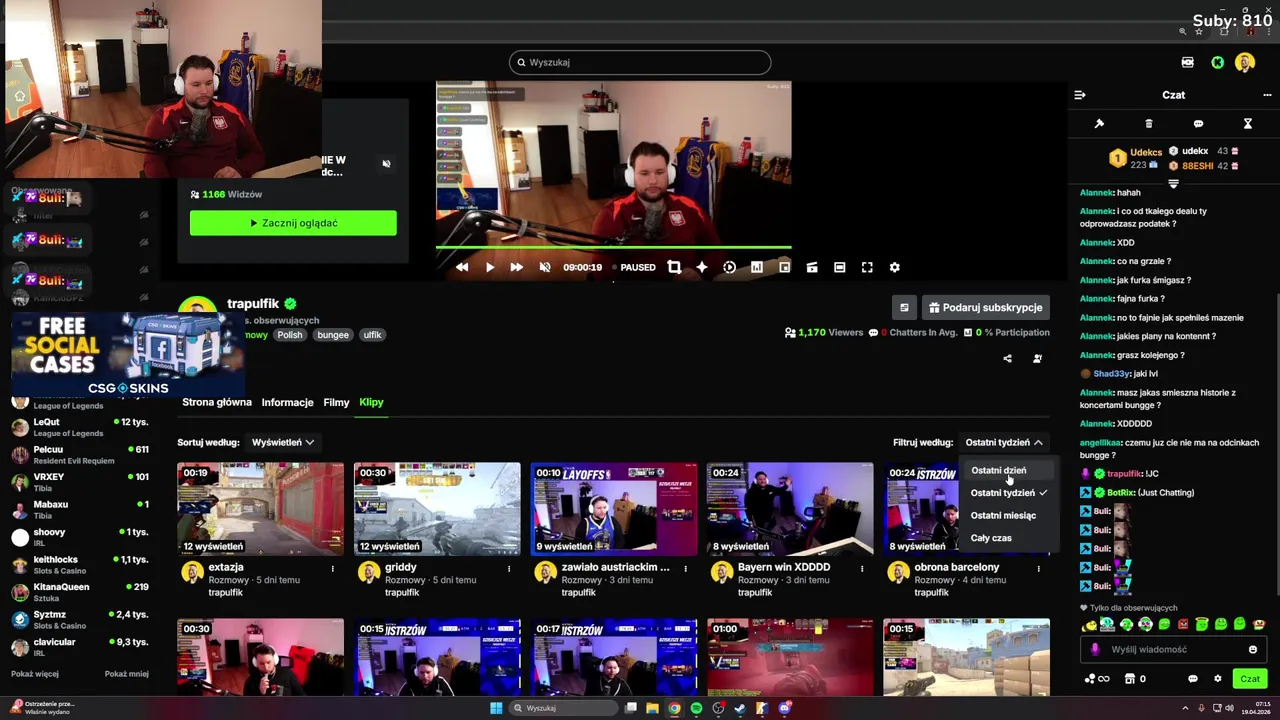Viewport: 1280px width, 720px height.
Task: Switch to the Strona główna tab
Action: click(217, 402)
